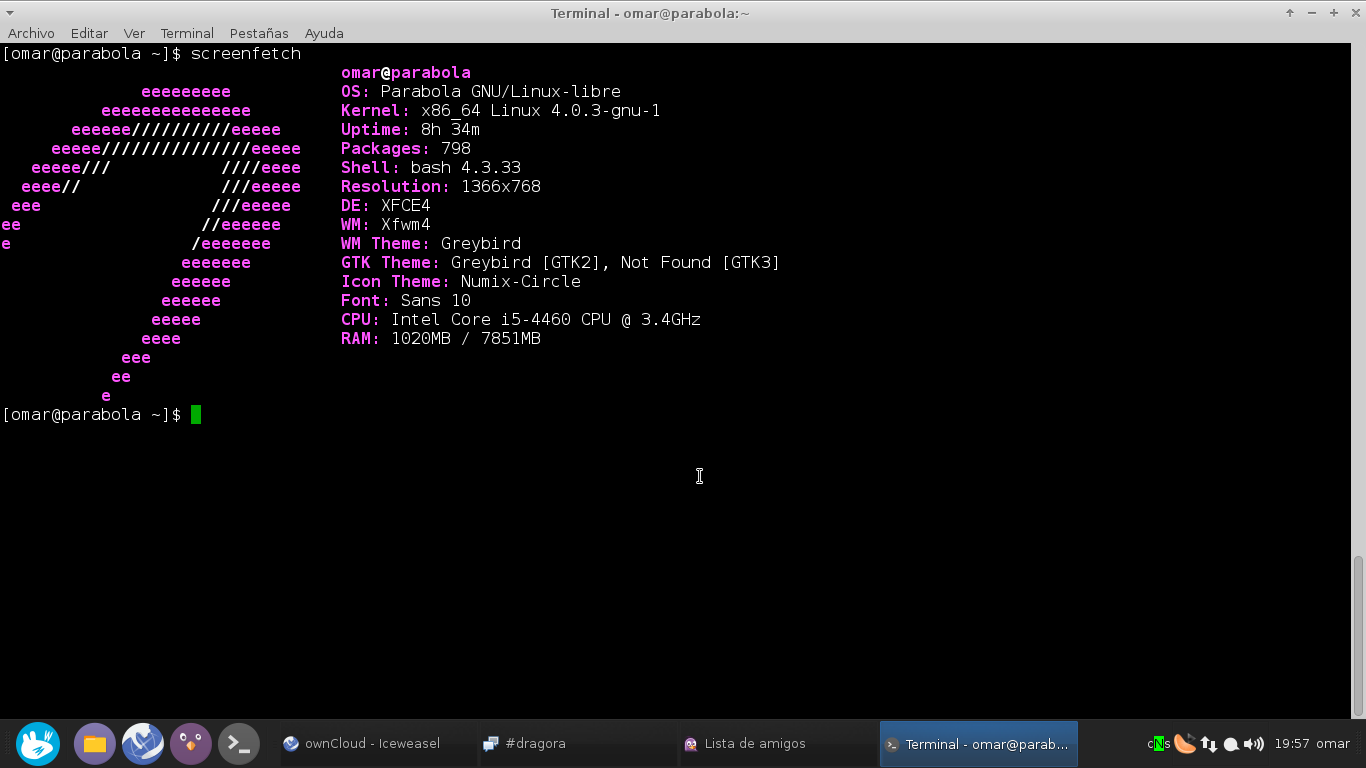Launch the file manager folder icon
The height and width of the screenshot is (768, 1366).
[95, 744]
